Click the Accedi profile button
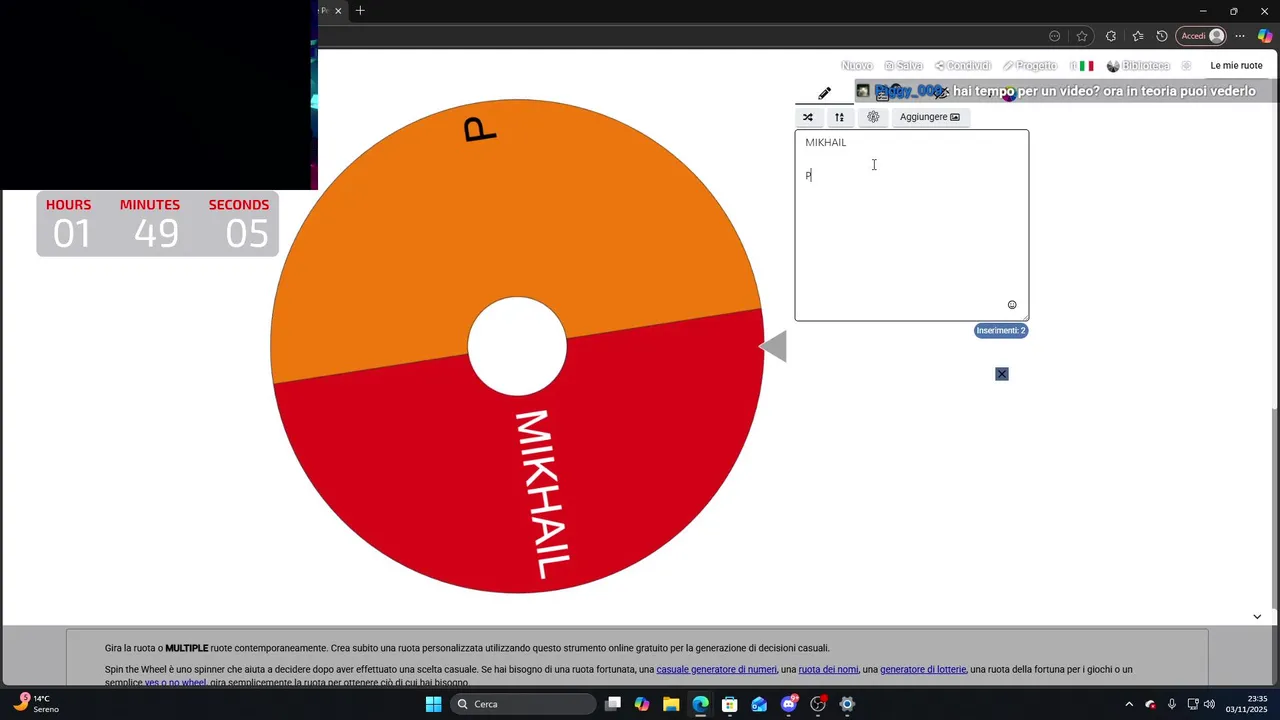This screenshot has width=1280, height=720. pyautogui.click(x=1201, y=36)
